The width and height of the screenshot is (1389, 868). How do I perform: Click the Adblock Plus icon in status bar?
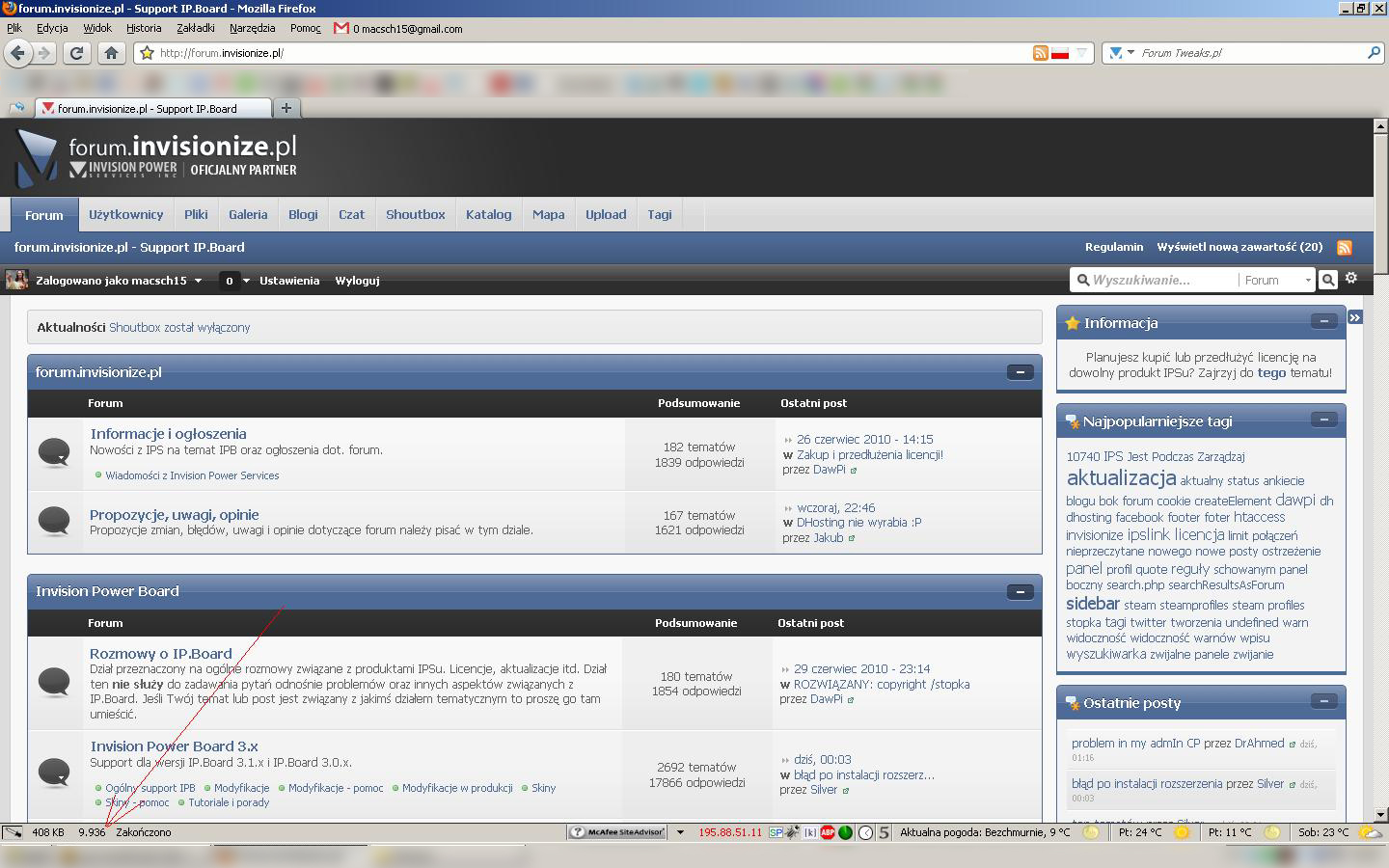coord(827,832)
